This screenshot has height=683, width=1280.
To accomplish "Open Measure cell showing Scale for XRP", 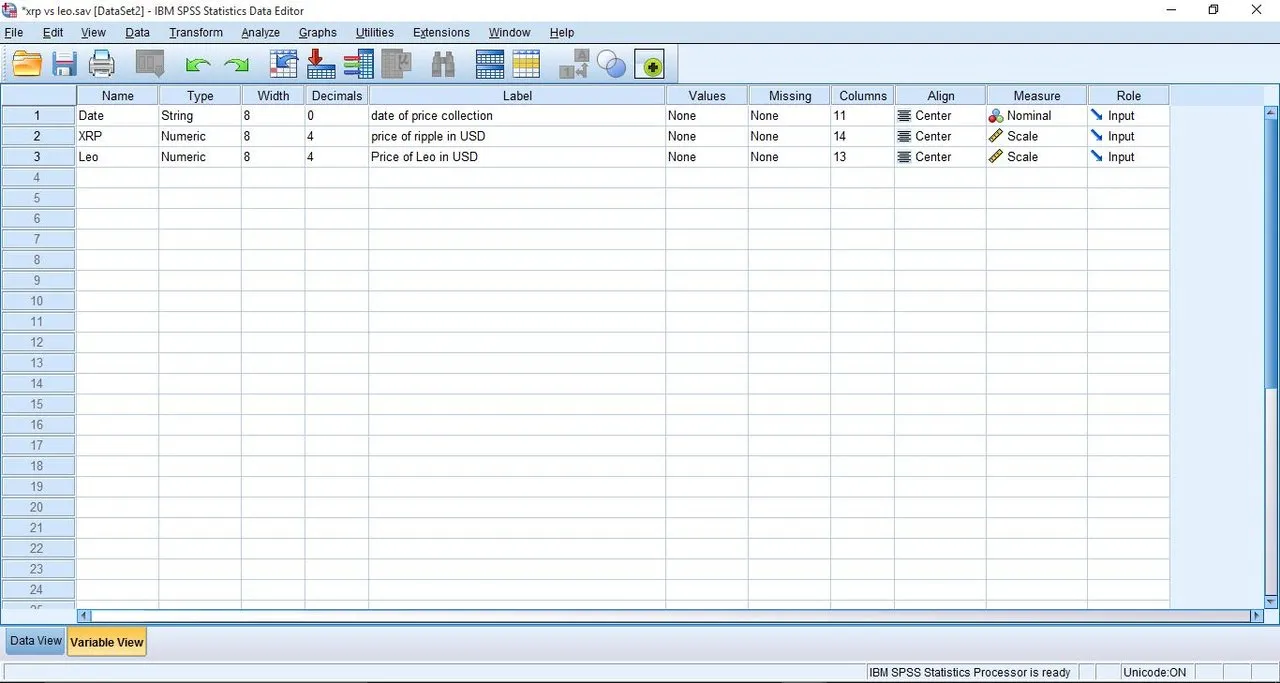I will coord(1037,136).
